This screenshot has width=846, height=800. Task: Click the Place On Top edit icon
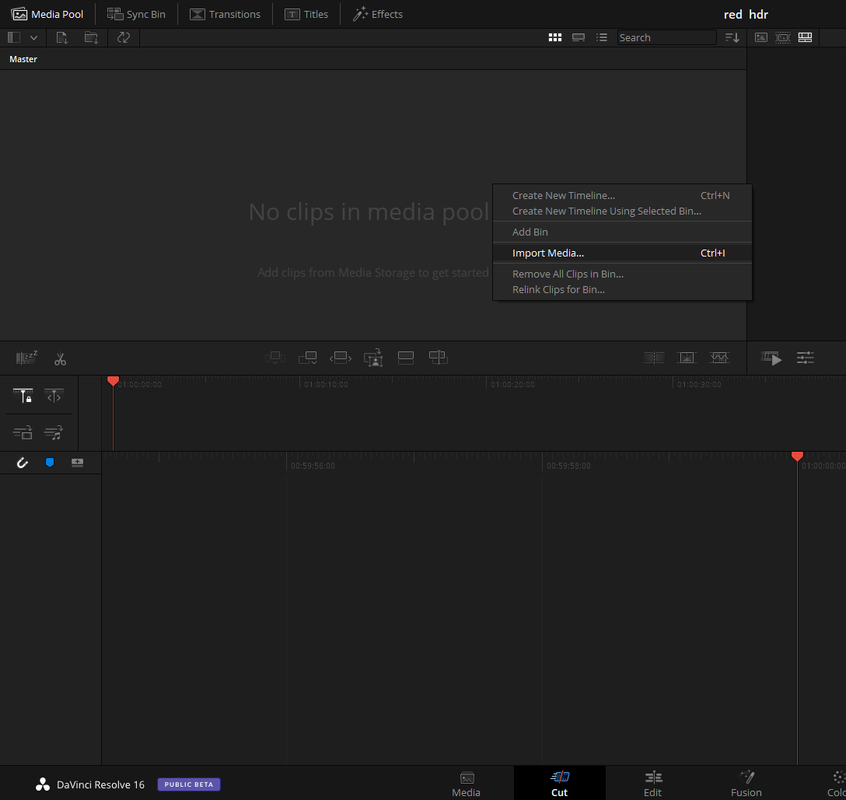coord(406,358)
